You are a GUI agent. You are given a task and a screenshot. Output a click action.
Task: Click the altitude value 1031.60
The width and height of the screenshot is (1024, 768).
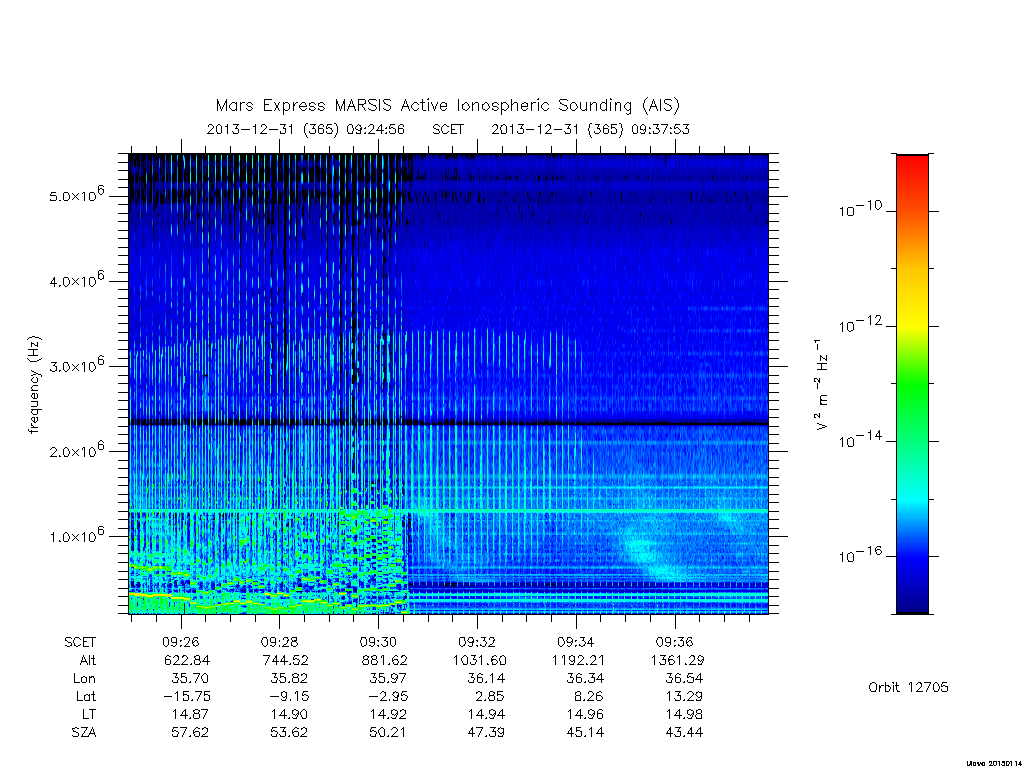pyautogui.click(x=479, y=660)
